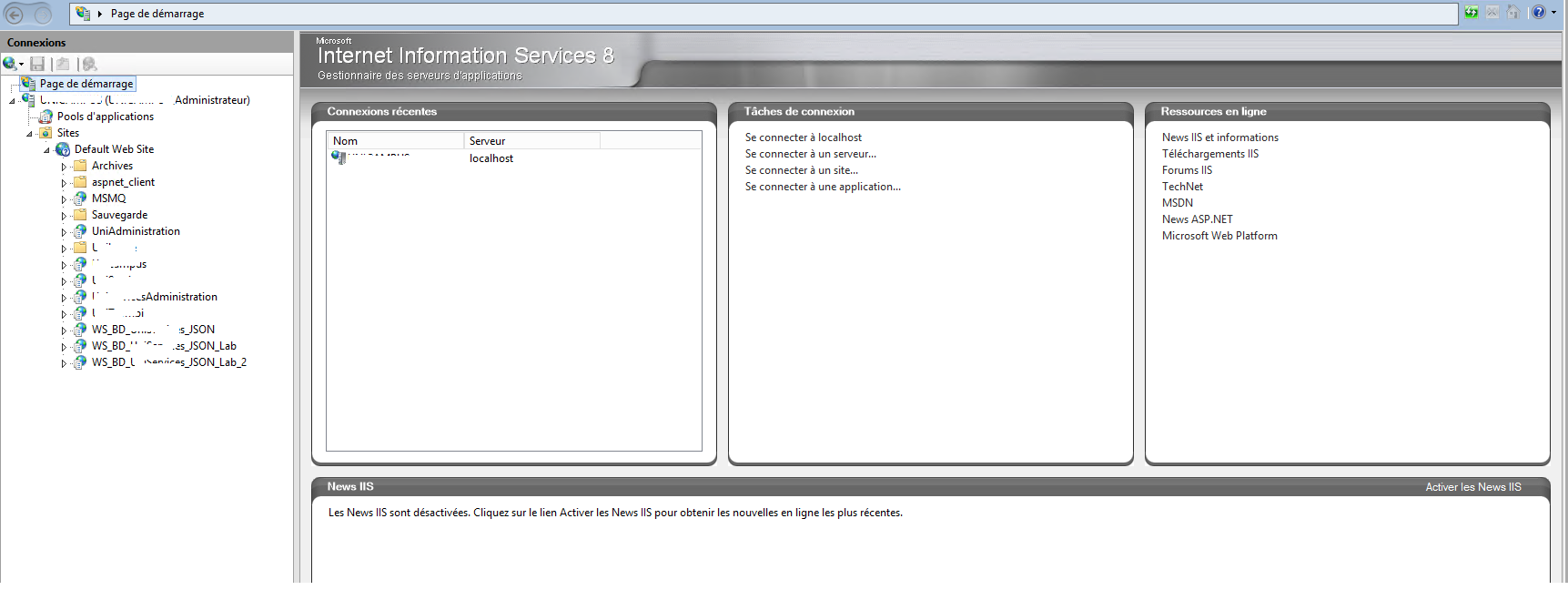Collapse the Default Web Site node
The height and width of the screenshot is (590, 1568).
pyautogui.click(x=46, y=150)
